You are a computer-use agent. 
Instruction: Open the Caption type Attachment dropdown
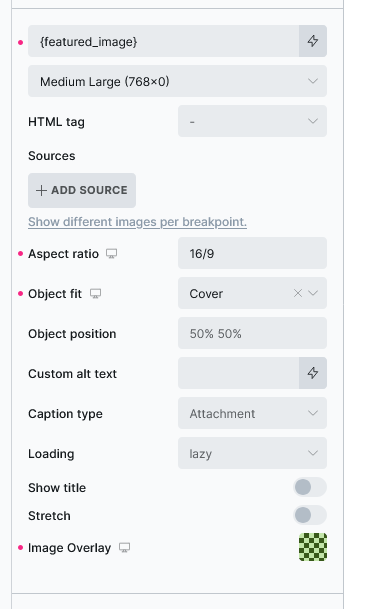(253, 413)
